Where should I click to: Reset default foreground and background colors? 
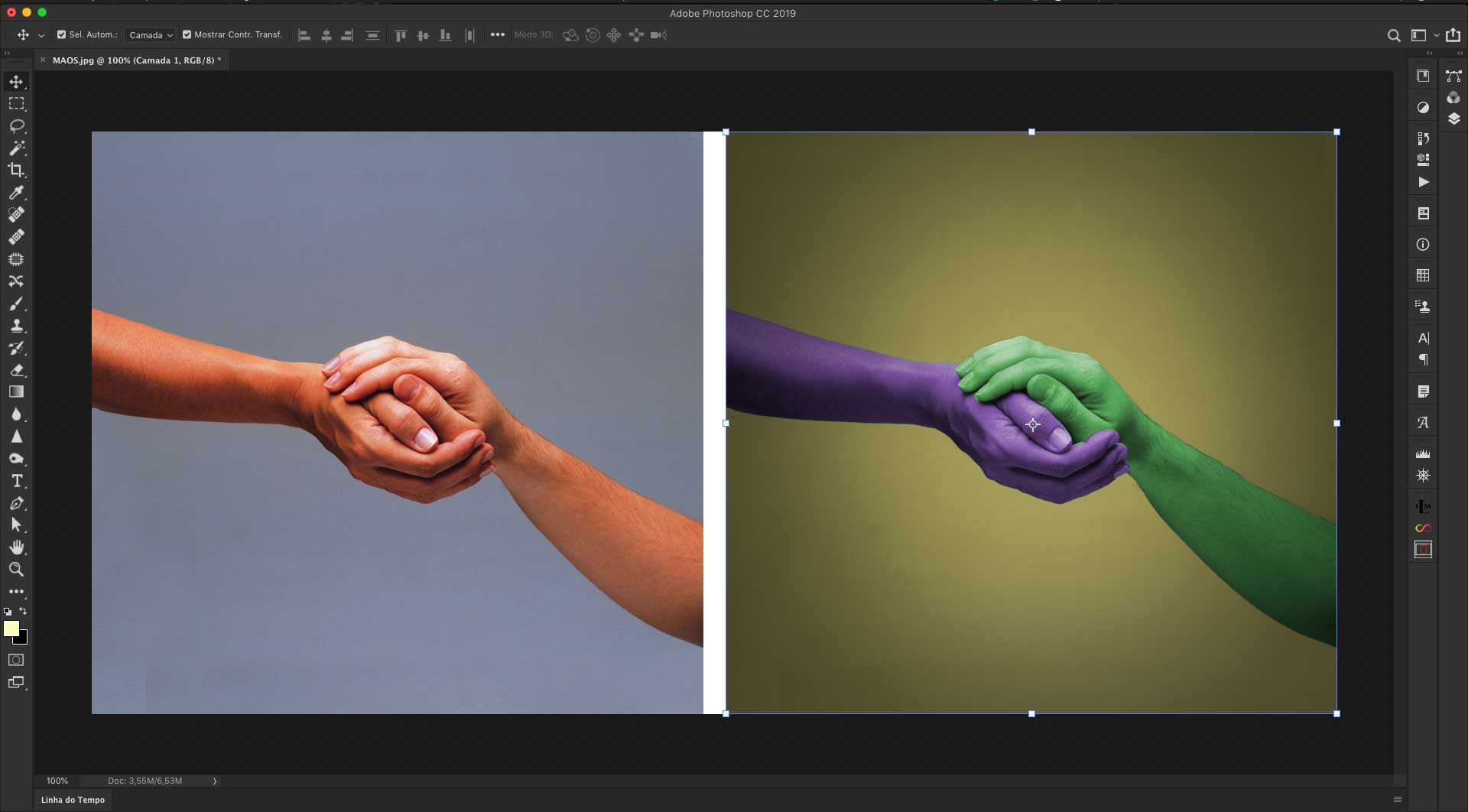click(x=8, y=612)
